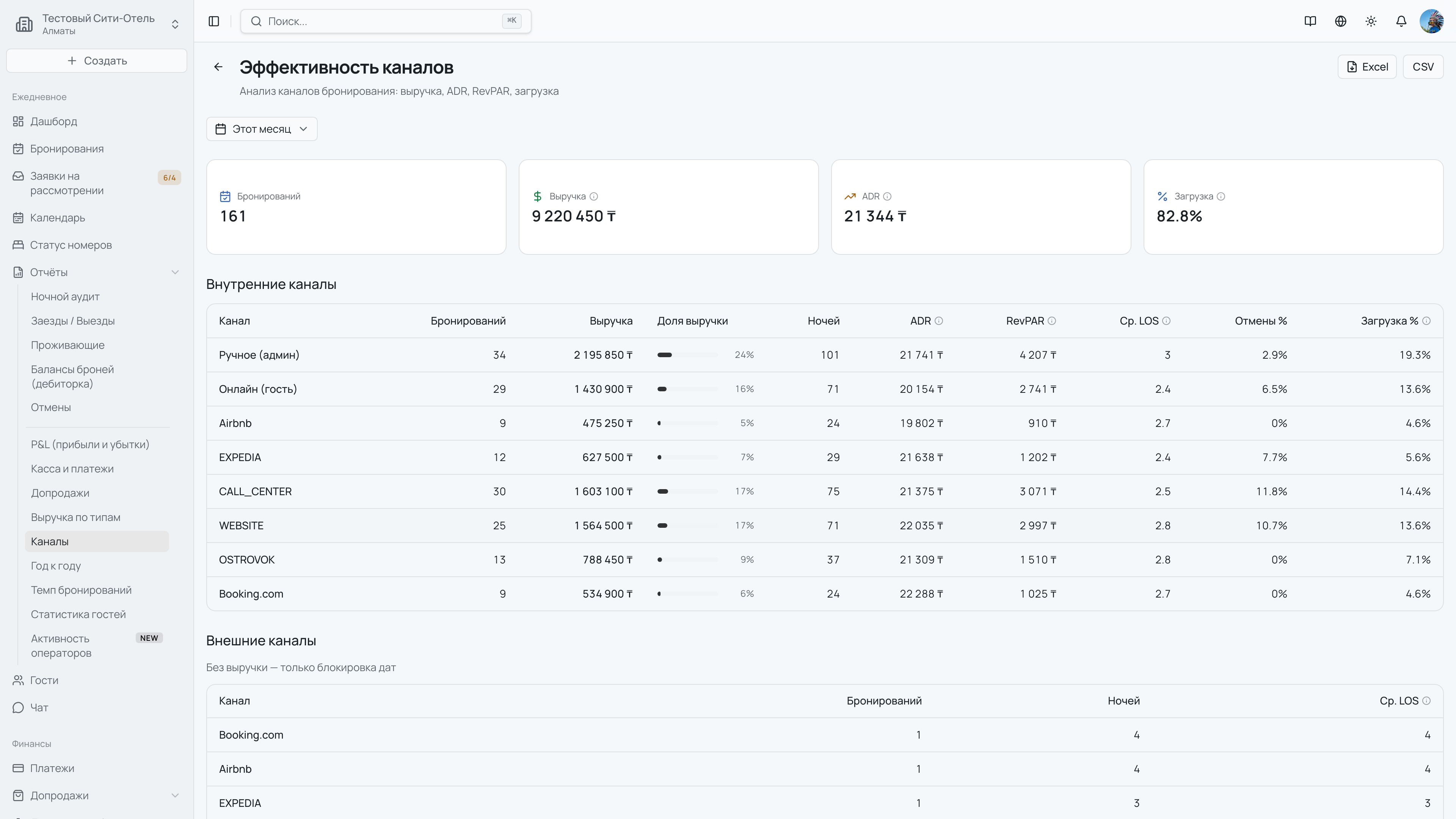
Task: Focus the Поиск search field
Action: click(386, 22)
